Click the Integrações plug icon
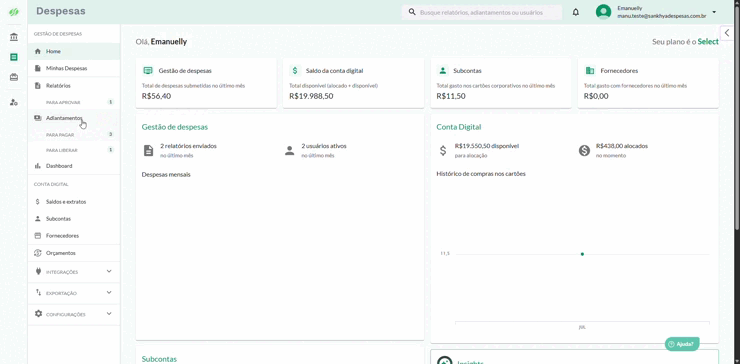740x364 pixels. click(x=38, y=272)
